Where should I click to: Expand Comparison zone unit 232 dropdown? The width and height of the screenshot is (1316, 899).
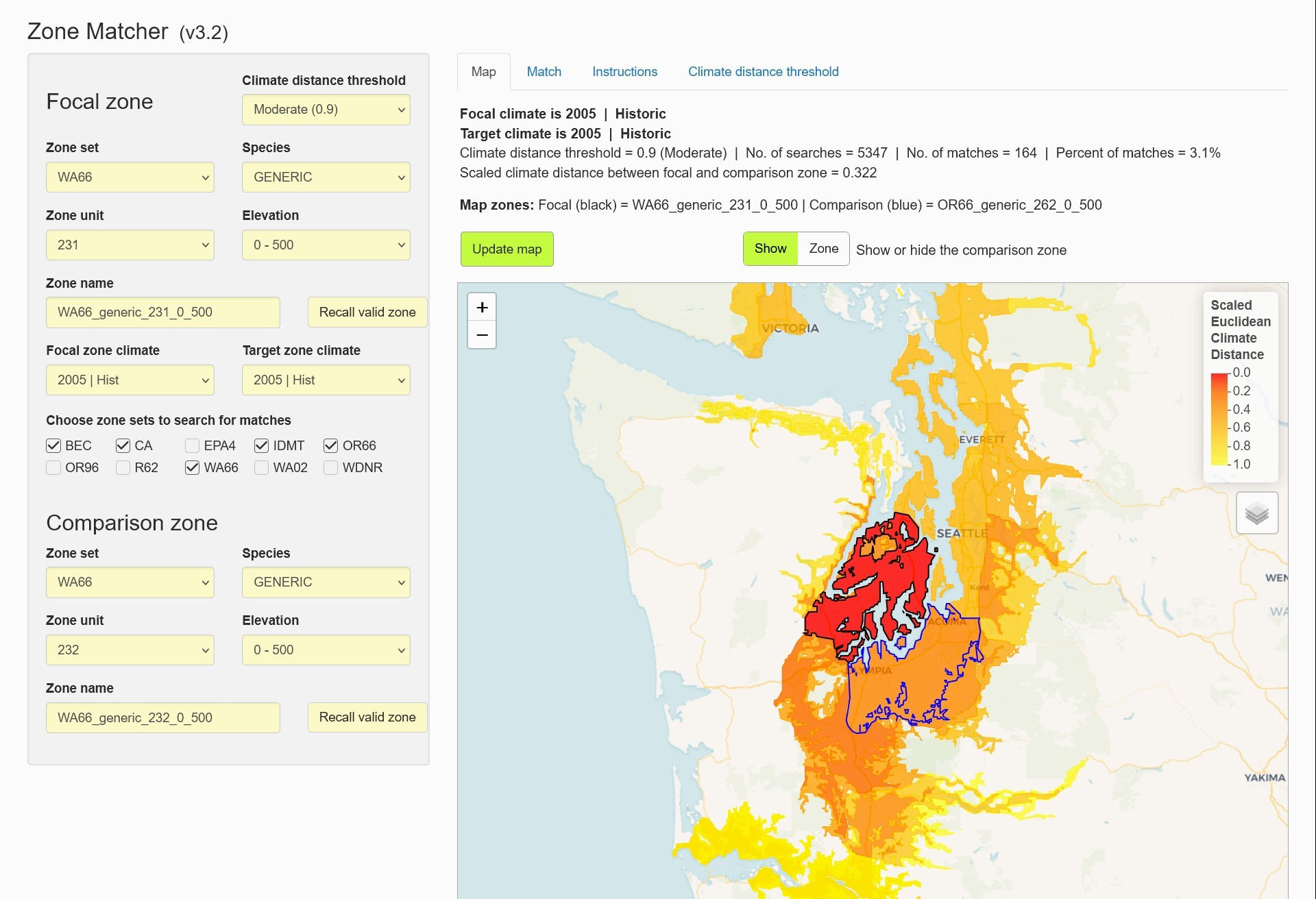[x=130, y=650]
